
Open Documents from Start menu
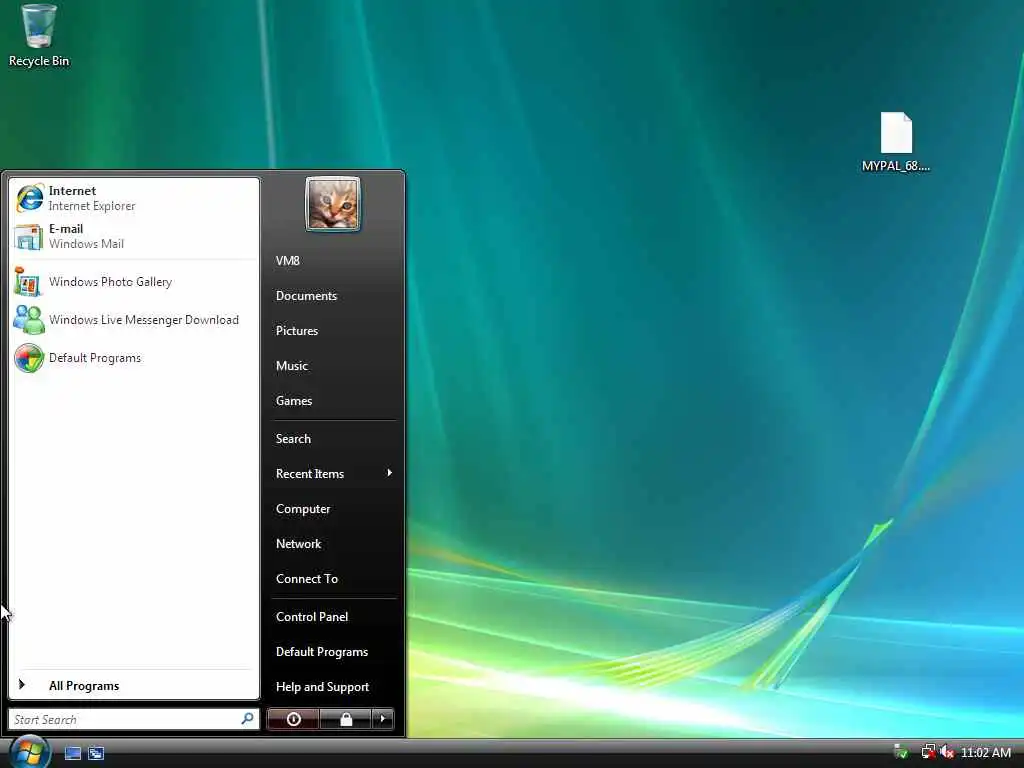(333, 296)
